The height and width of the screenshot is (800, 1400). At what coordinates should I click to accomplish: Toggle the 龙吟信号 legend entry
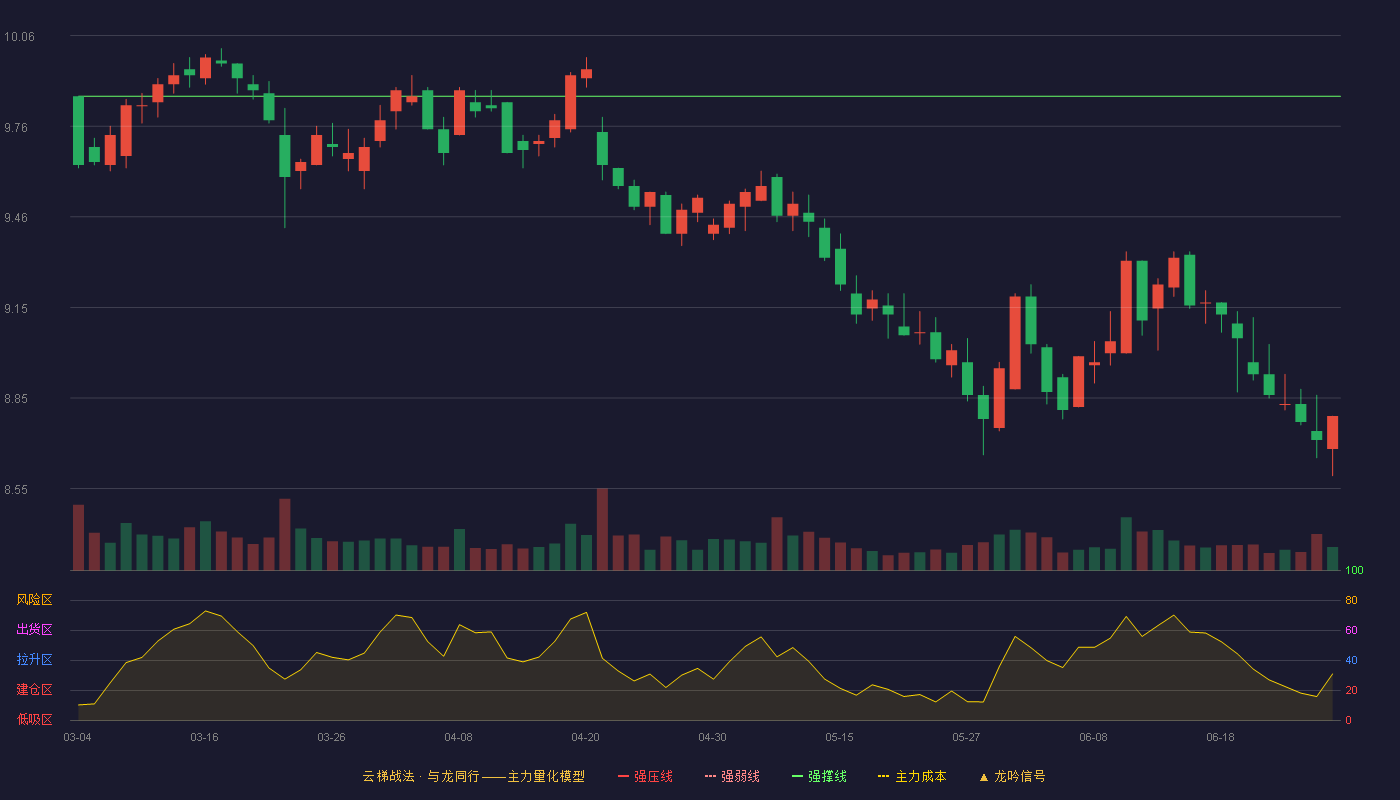coord(1012,776)
